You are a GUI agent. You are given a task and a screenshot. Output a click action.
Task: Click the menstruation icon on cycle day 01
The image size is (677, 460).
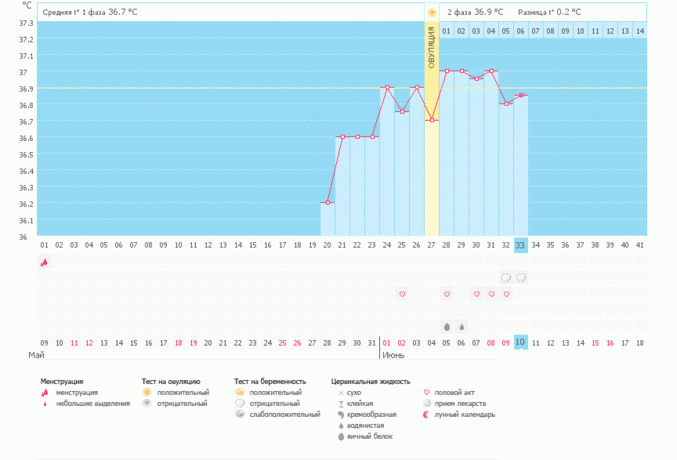[43, 262]
